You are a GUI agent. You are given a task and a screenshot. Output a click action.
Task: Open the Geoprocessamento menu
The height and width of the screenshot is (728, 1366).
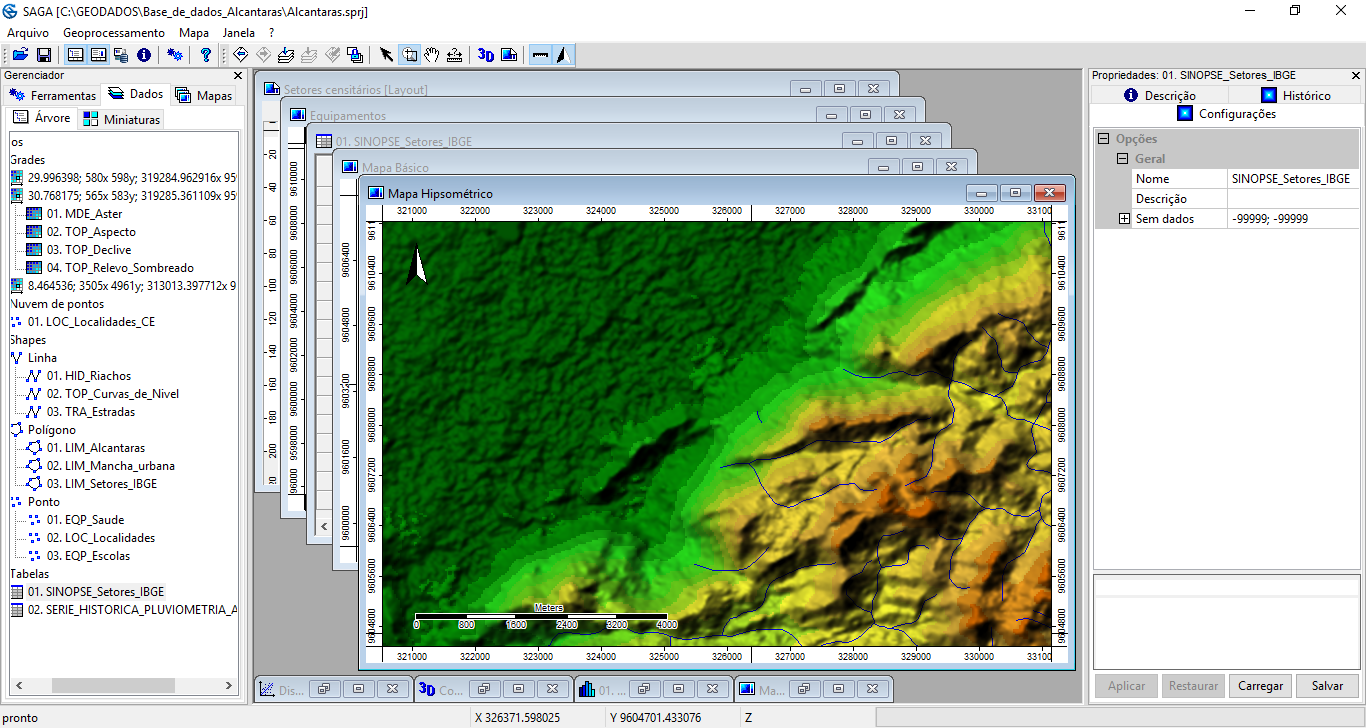[x=113, y=33]
